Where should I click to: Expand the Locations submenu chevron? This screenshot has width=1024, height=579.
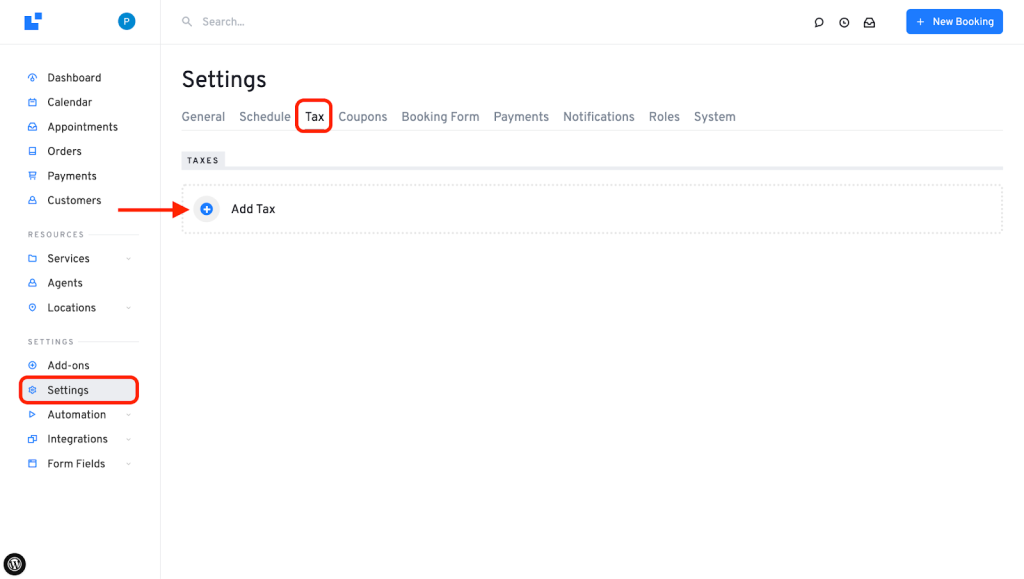pyautogui.click(x=128, y=308)
